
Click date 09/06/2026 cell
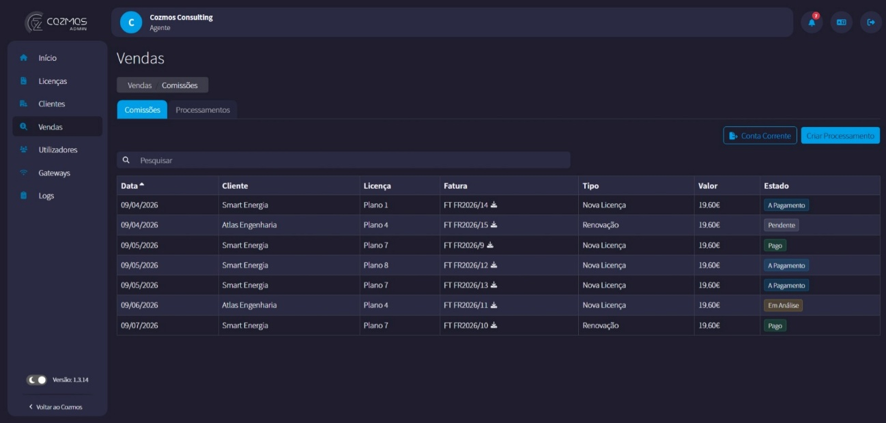coord(140,305)
